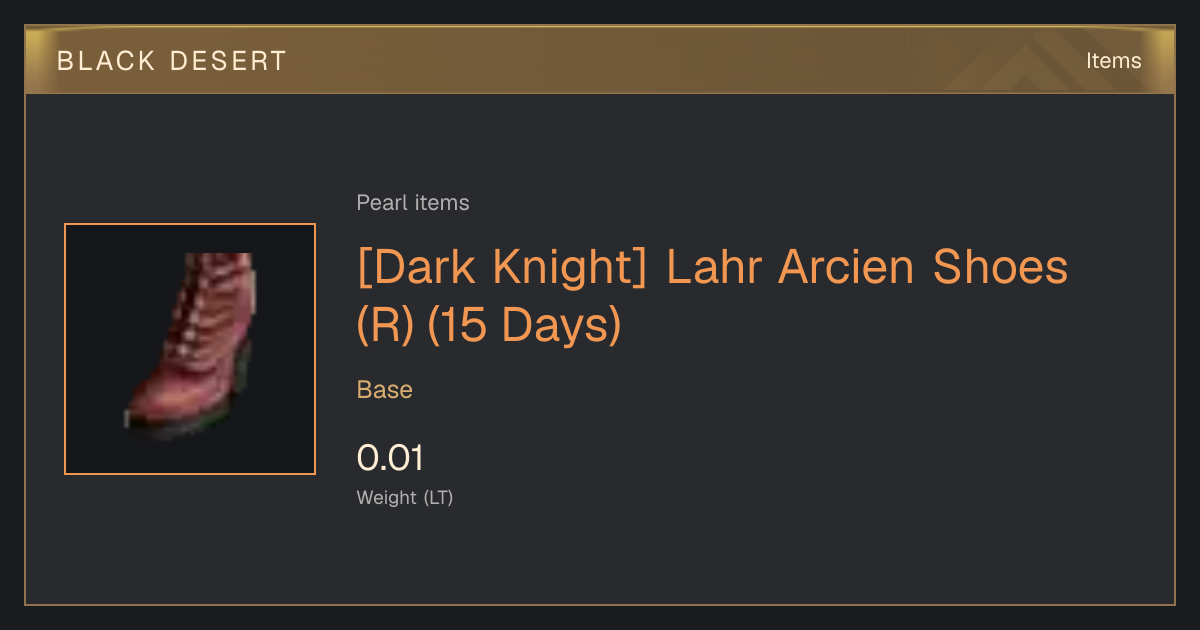This screenshot has width=1200, height=630.
Task: Click the red boot item icon
Action: 190,347
